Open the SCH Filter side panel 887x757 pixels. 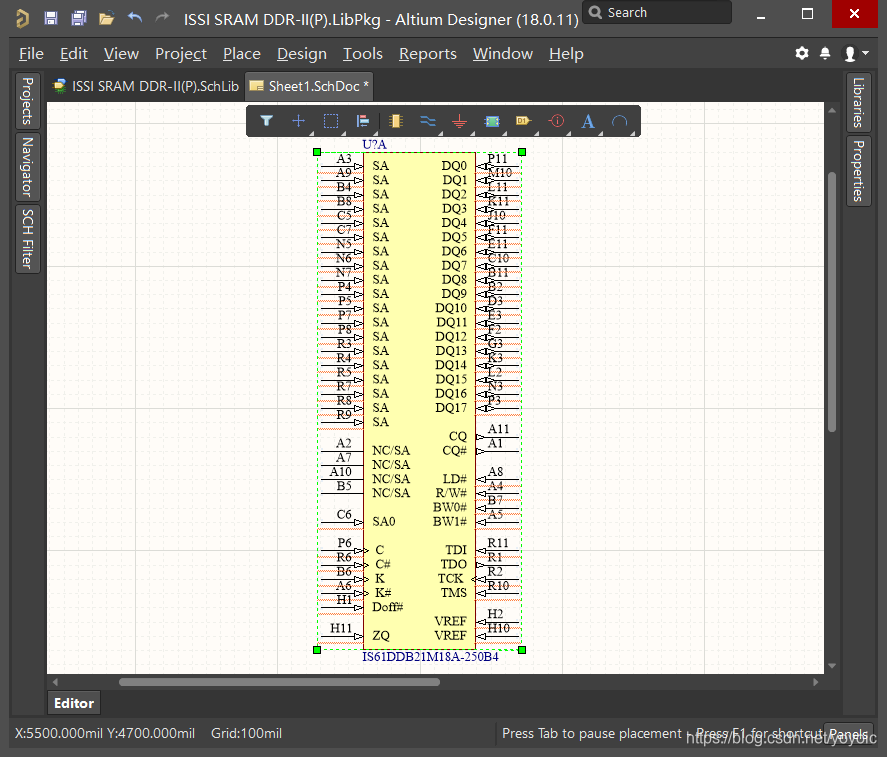point(28,239)
